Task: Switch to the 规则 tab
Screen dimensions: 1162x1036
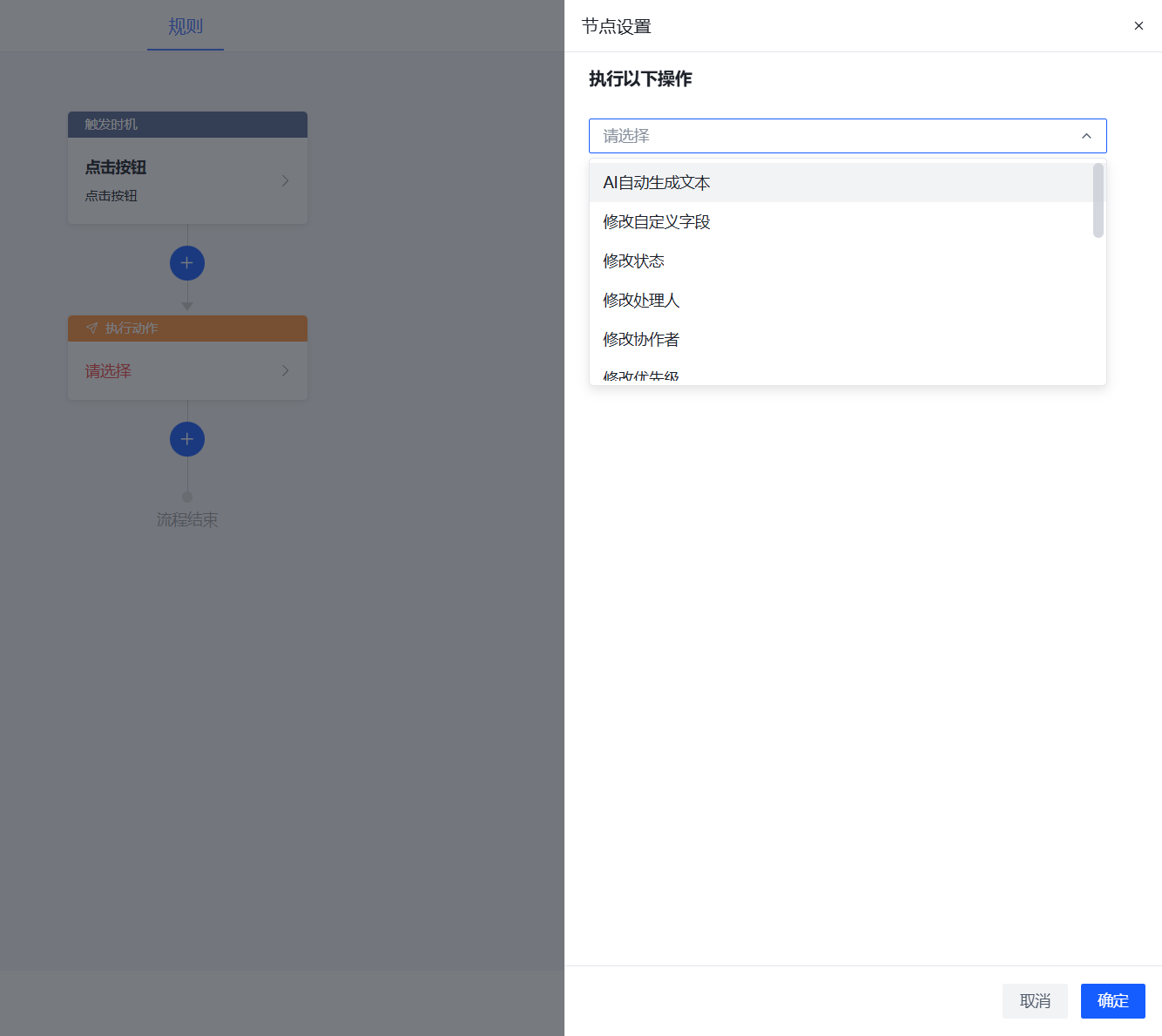Action: click(186, 27)
